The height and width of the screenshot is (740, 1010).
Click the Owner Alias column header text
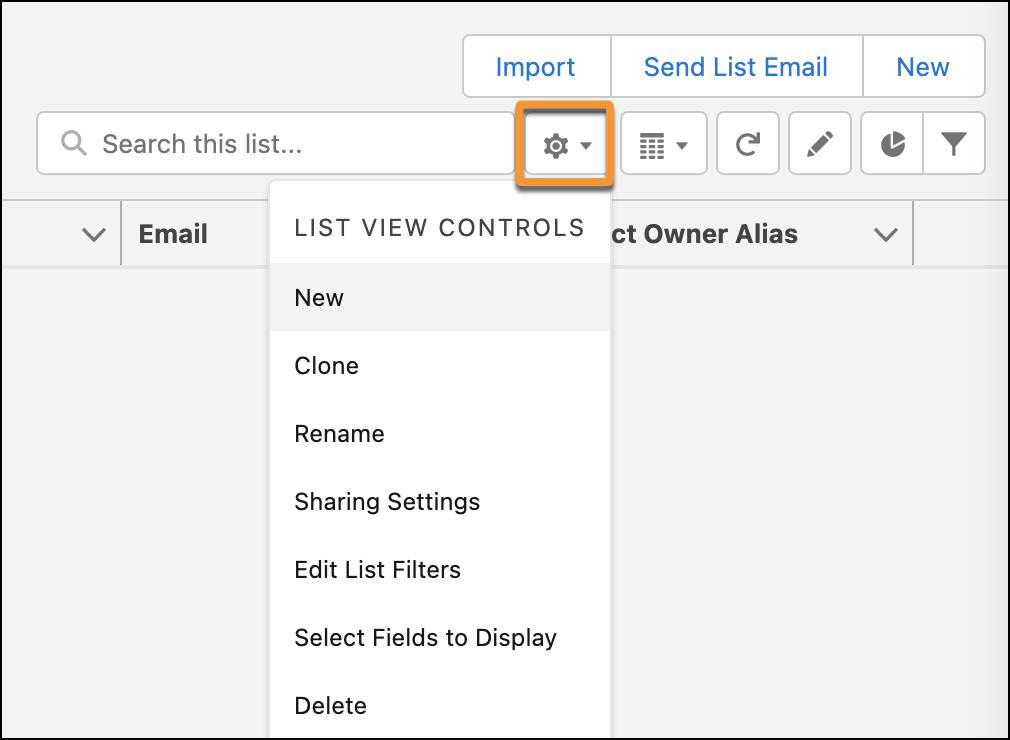click(705, 234)
